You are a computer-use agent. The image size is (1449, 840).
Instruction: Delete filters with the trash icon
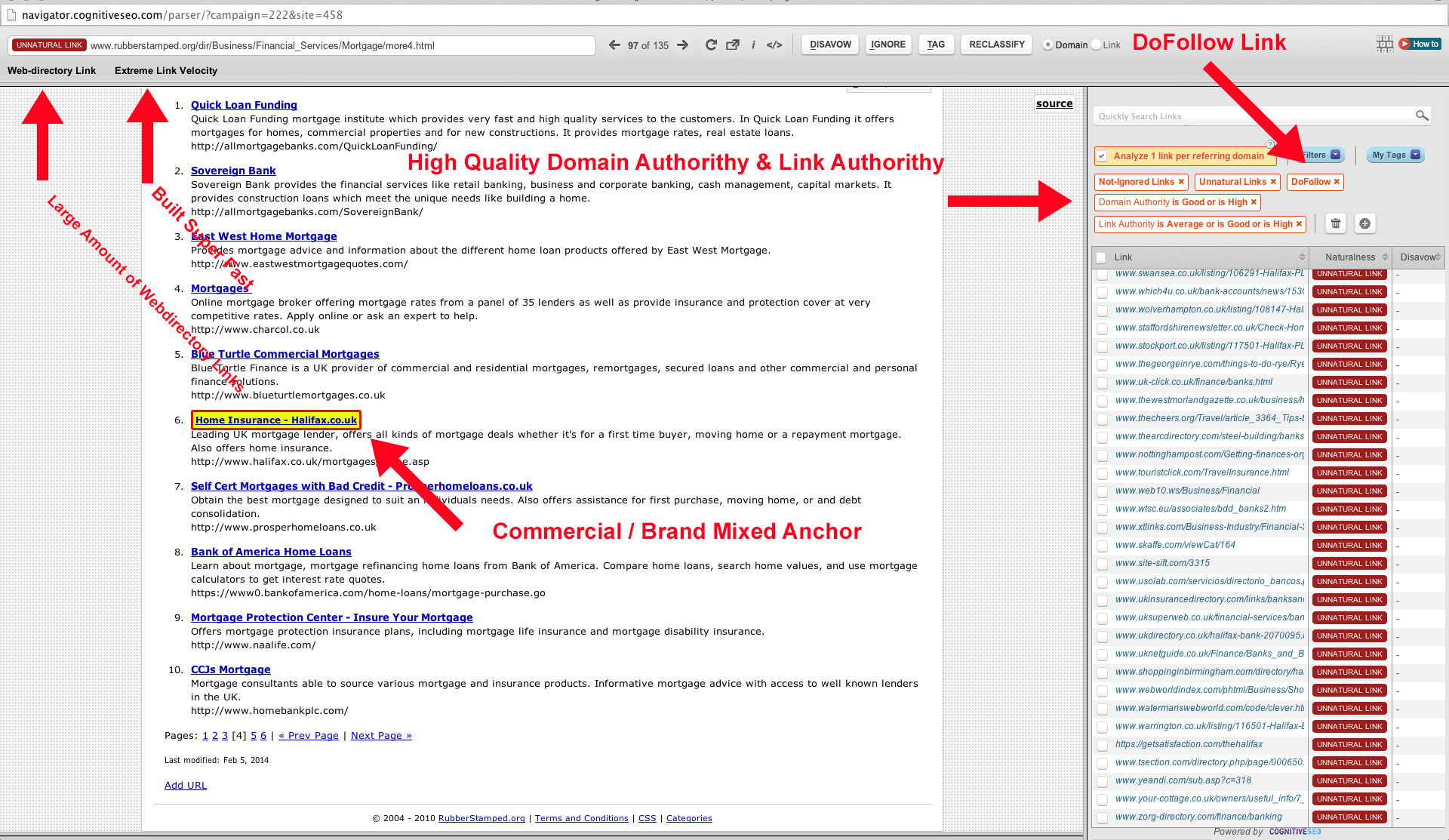[x=1336, y=223]
